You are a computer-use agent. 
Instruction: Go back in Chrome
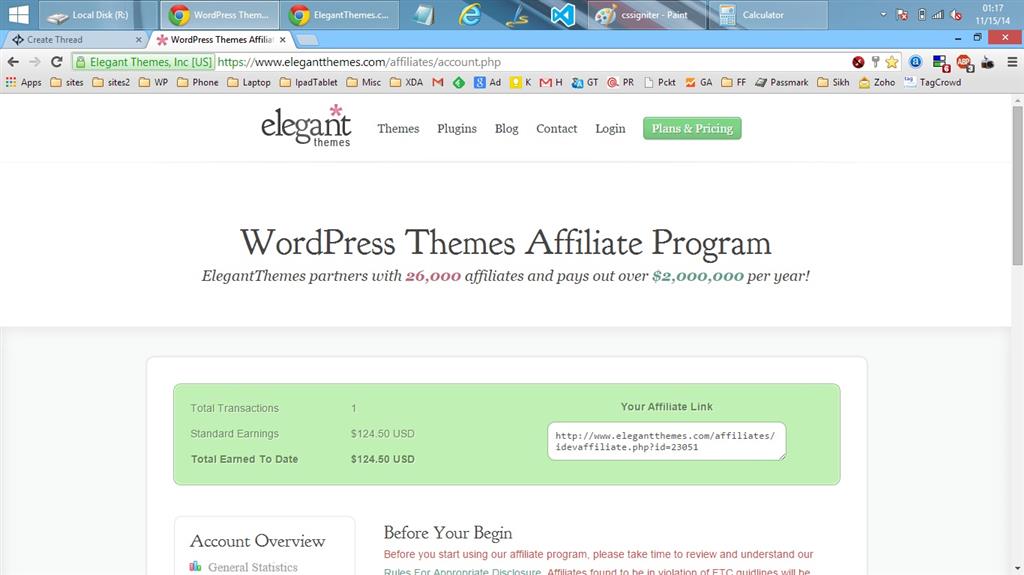(x=13, y=62)
